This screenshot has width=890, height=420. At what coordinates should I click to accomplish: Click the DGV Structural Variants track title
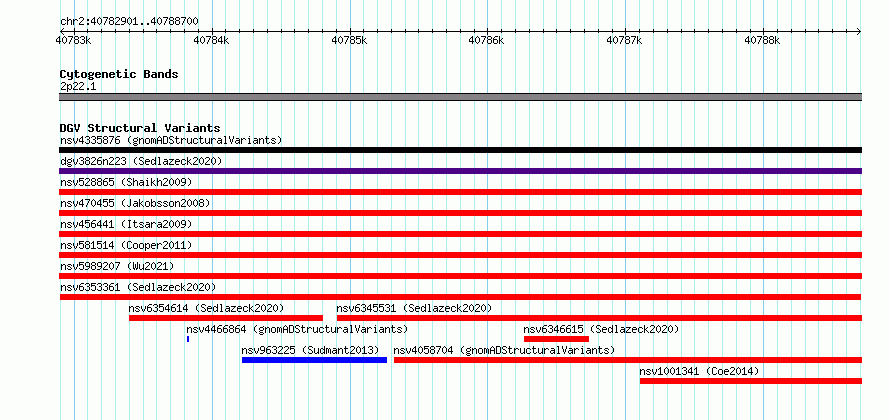point(140,128)
